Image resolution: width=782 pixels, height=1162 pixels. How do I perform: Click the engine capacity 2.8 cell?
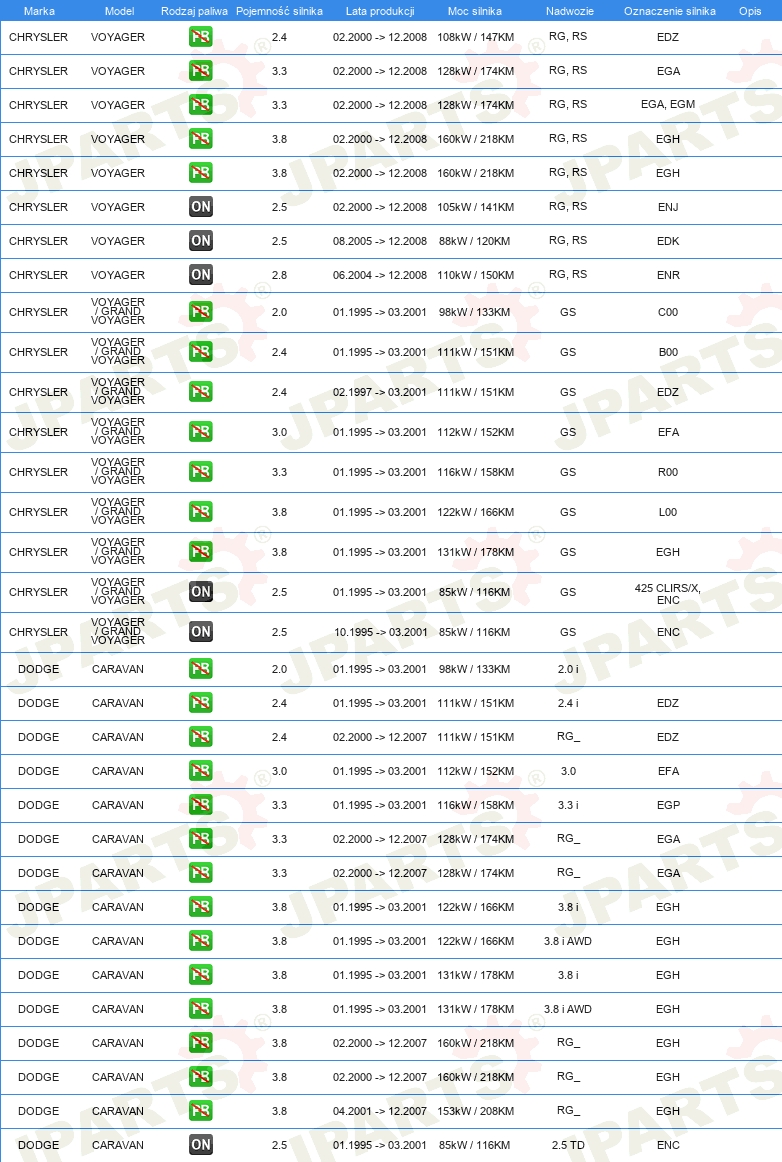[x=279, y=275]
